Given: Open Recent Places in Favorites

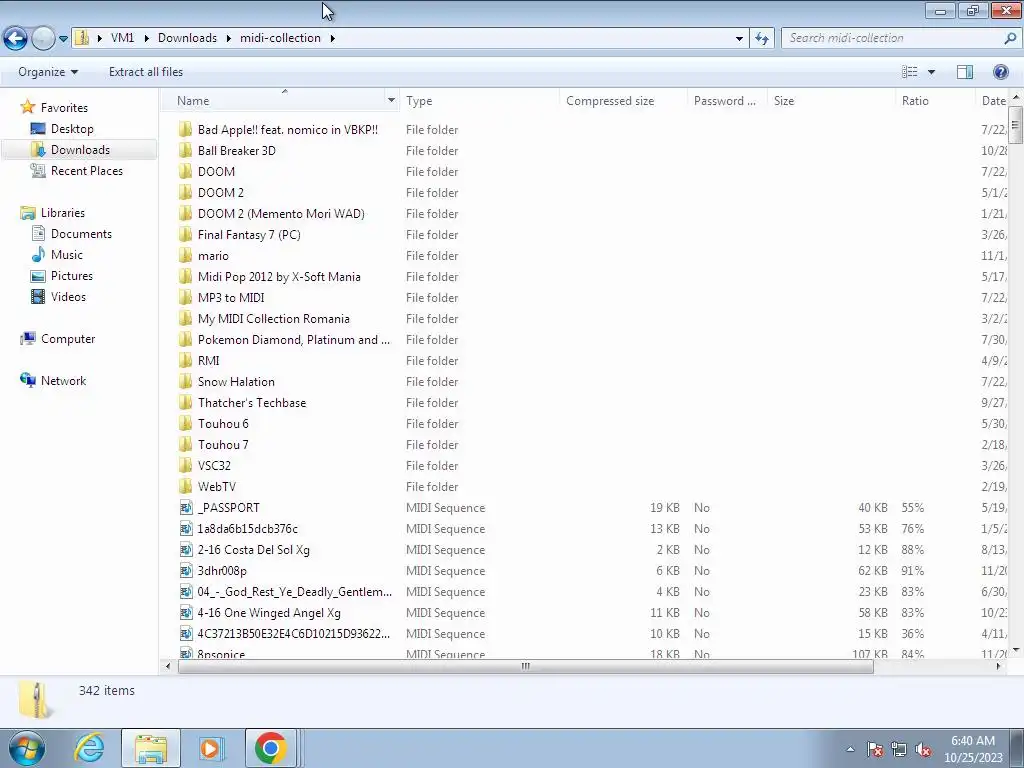Looking at the screenshot, I should 86,170.
